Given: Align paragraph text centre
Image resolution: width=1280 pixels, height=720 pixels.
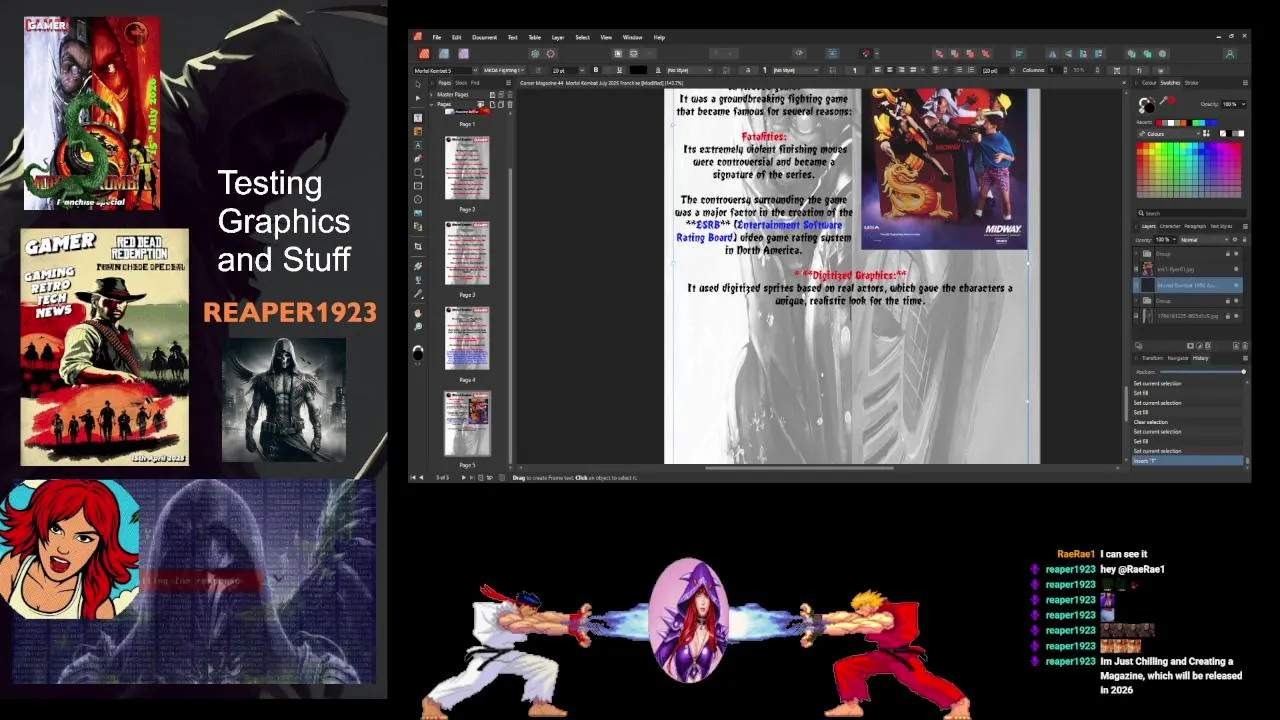Looking at the screenshot, I should point(890,70).
